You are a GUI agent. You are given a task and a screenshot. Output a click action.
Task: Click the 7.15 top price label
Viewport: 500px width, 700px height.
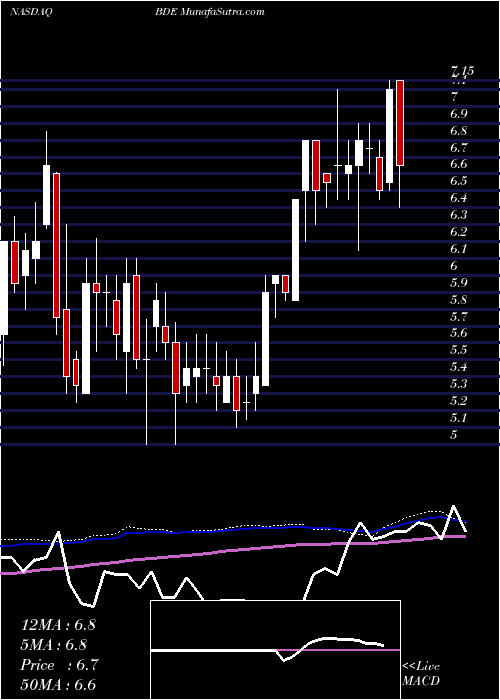point(462,71)
